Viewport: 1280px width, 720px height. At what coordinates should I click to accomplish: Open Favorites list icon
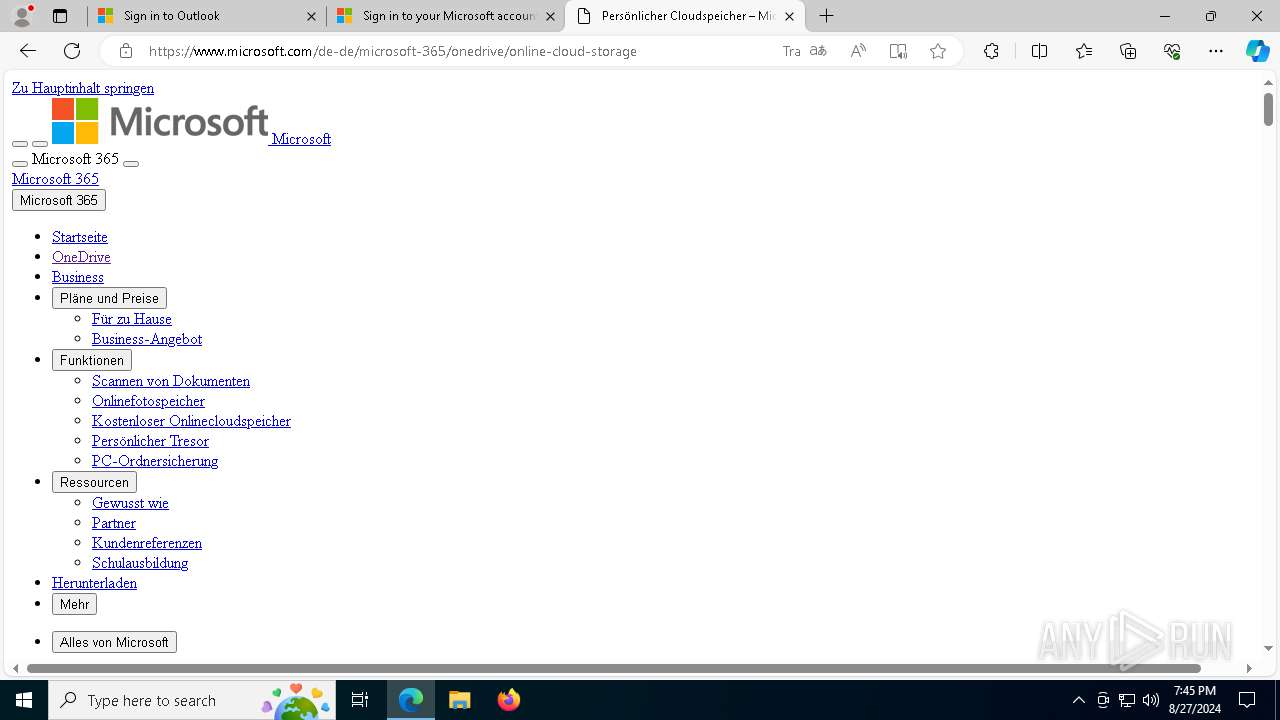[x=1084, y=51]
